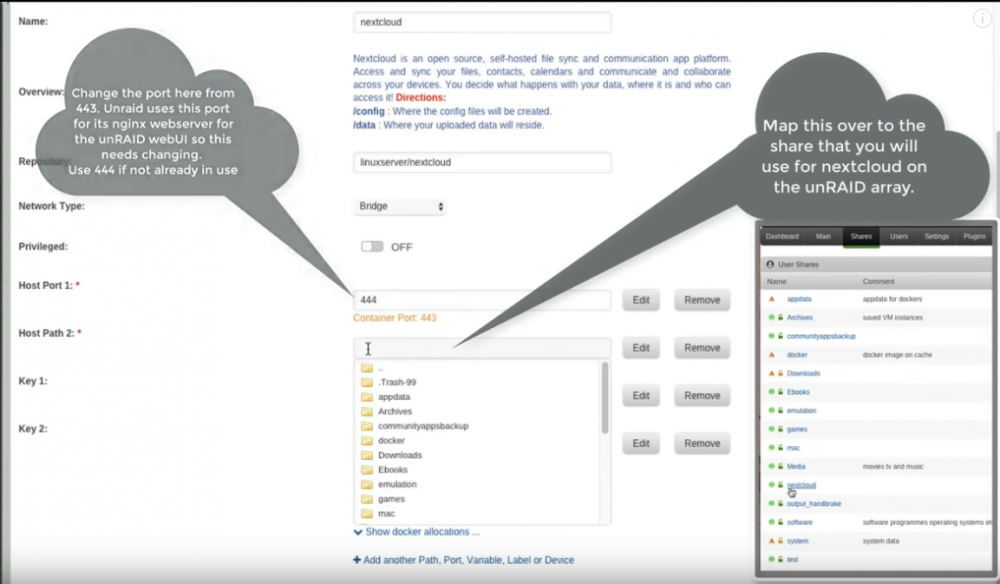Click the 'saved VM instances' comment
This screenshot has width=1000, height=584.
[x=892, y=318]
